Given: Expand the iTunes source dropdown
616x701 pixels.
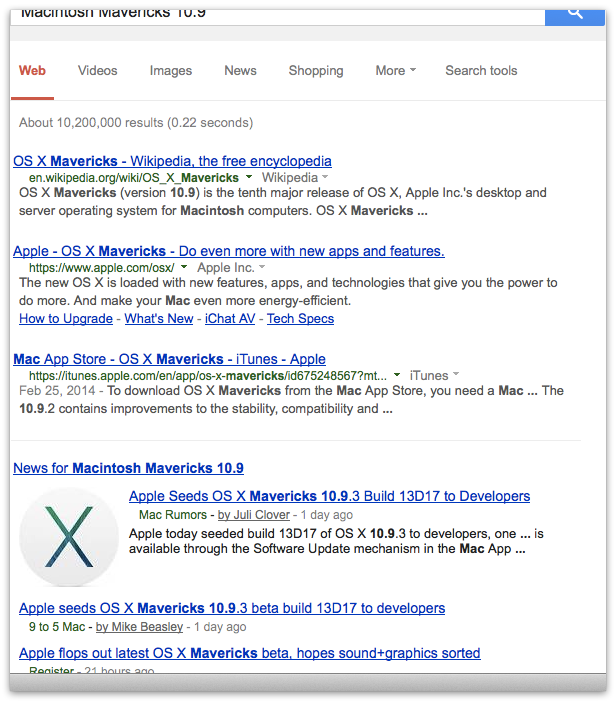Looking at the screenshot, I should click(434, 375).
